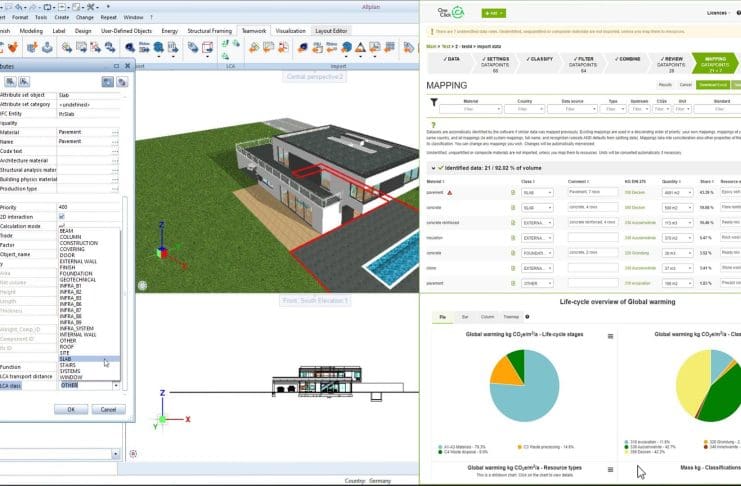
Task: Enable the 2D interaction checkbox
Action: 62,216
